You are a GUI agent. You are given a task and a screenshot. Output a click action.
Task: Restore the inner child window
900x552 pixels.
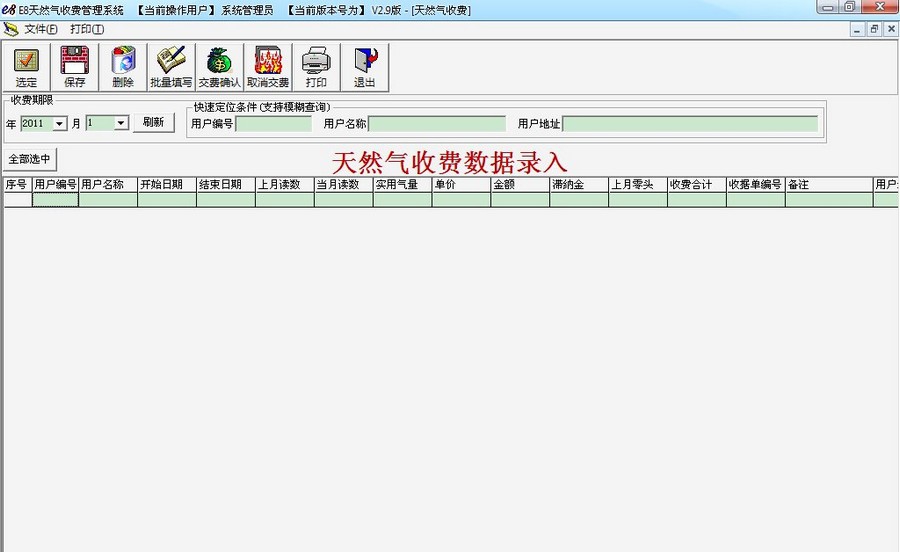click(874, 29)
